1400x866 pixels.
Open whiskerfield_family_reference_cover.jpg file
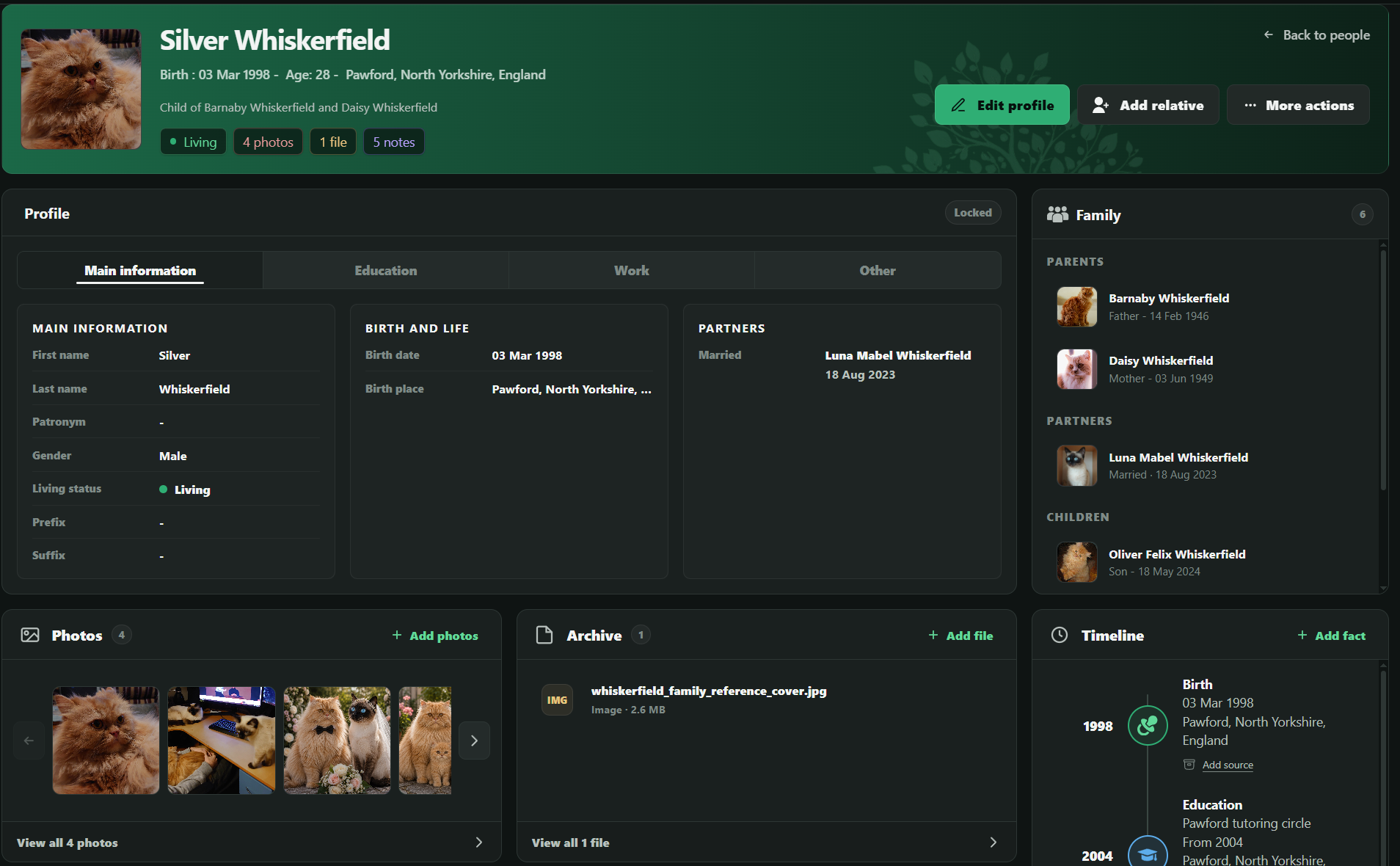coord(709,691)
